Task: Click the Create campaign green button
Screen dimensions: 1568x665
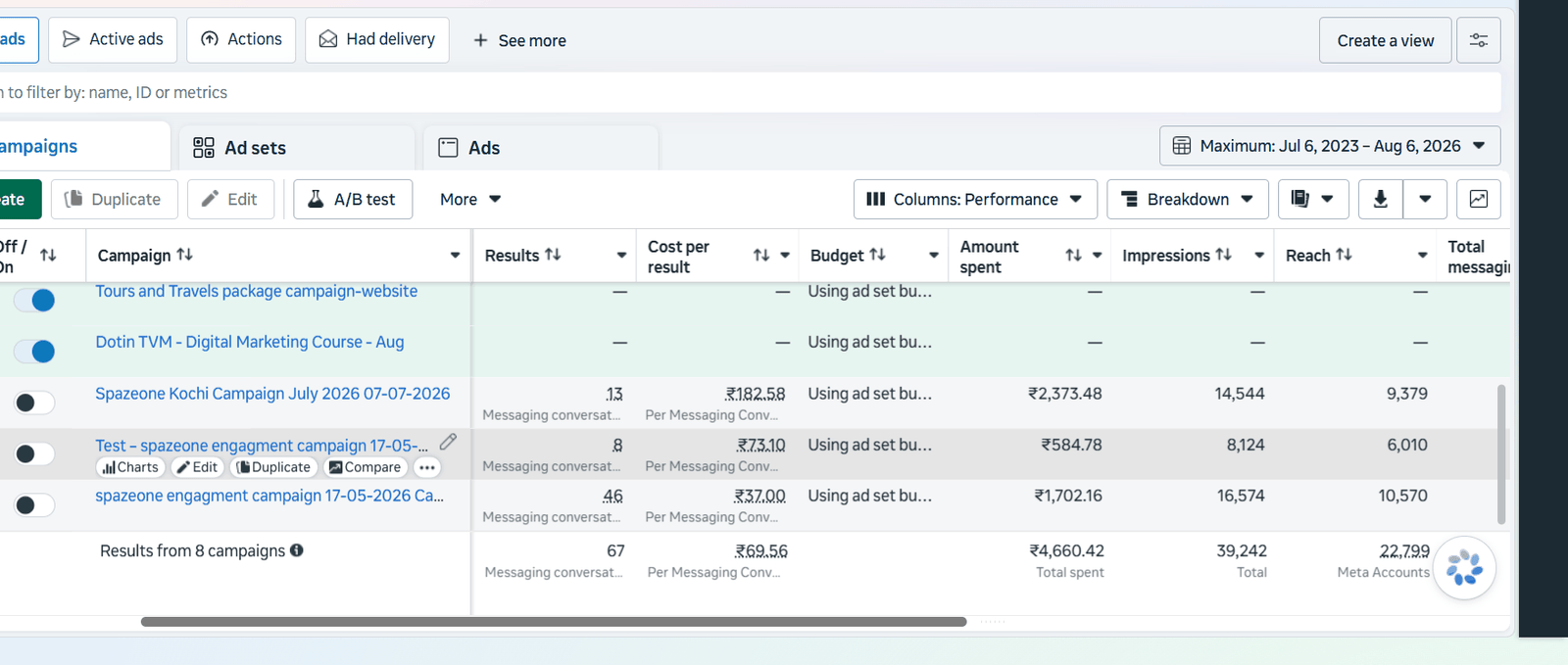Action: [20, 199]
